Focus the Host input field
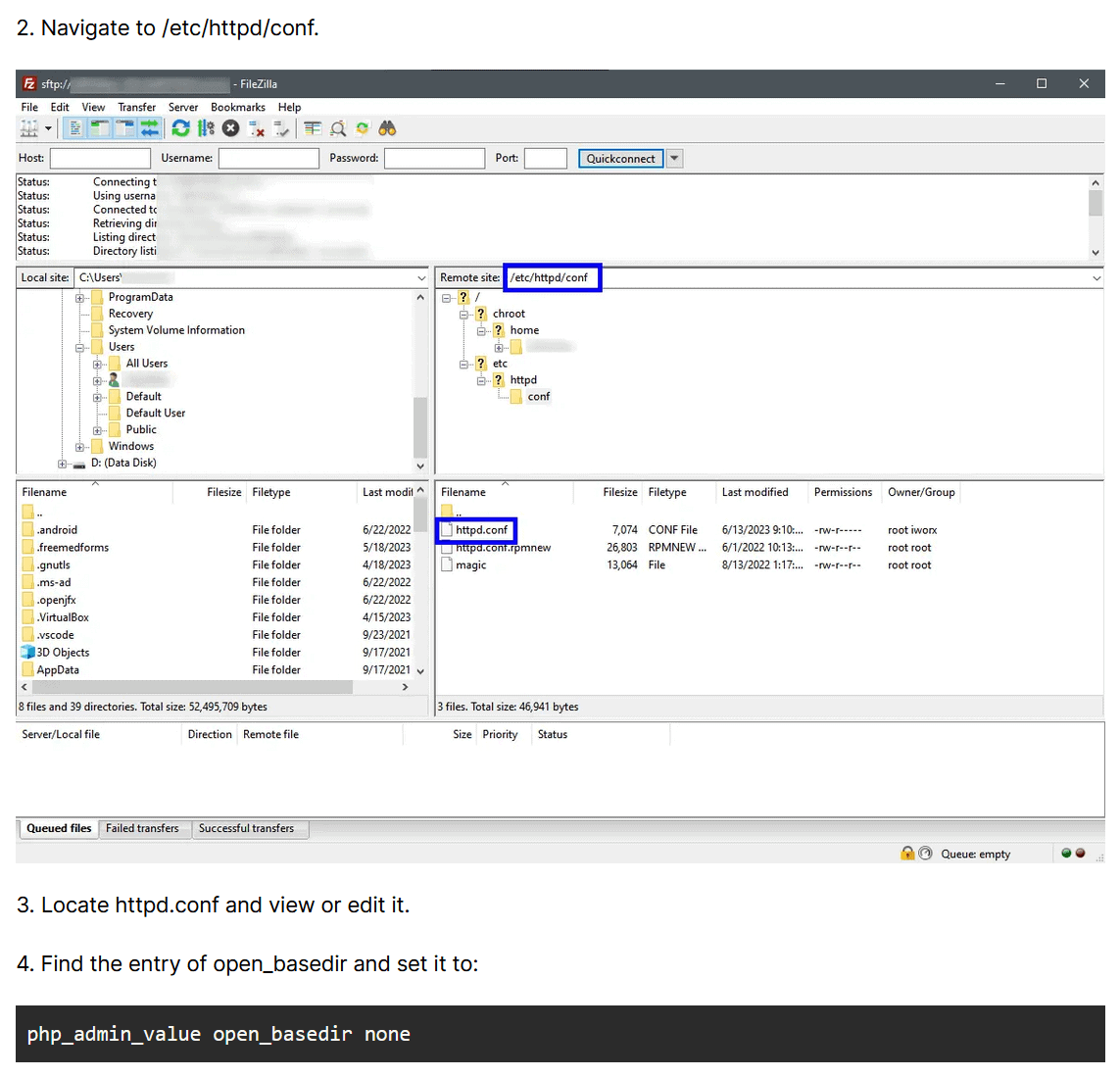This screenshot has width=1120, height=1077. pos(100,158)
